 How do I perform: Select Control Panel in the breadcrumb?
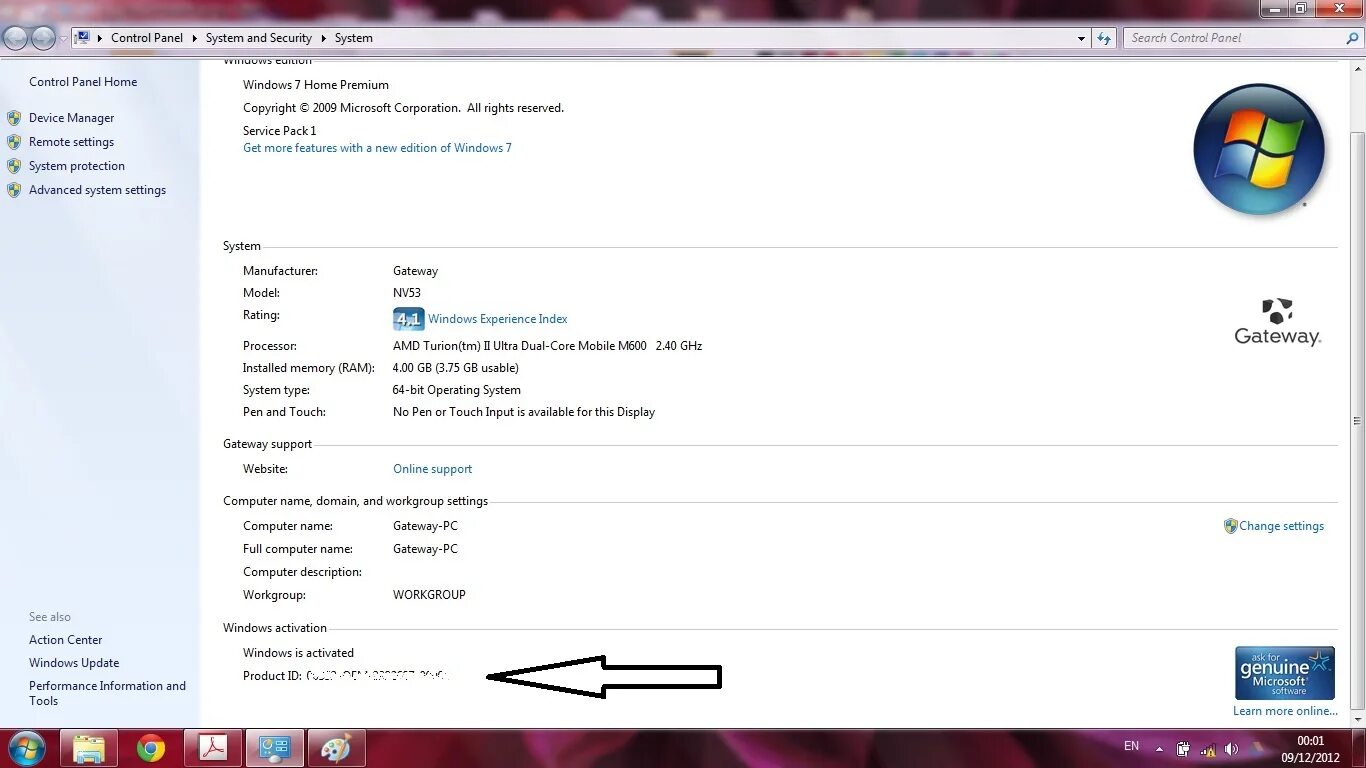[x=147, y=38]
